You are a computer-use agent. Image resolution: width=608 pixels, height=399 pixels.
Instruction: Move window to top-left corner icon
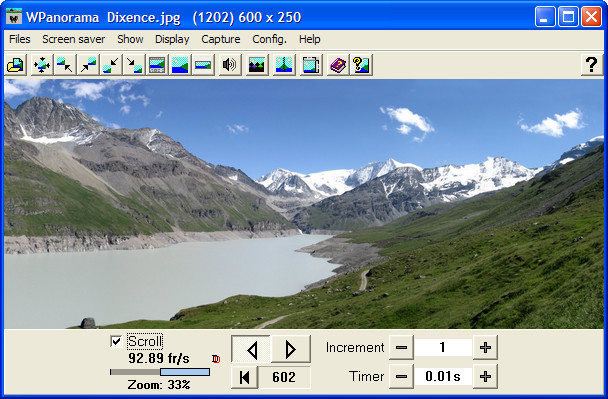(65, 64)
